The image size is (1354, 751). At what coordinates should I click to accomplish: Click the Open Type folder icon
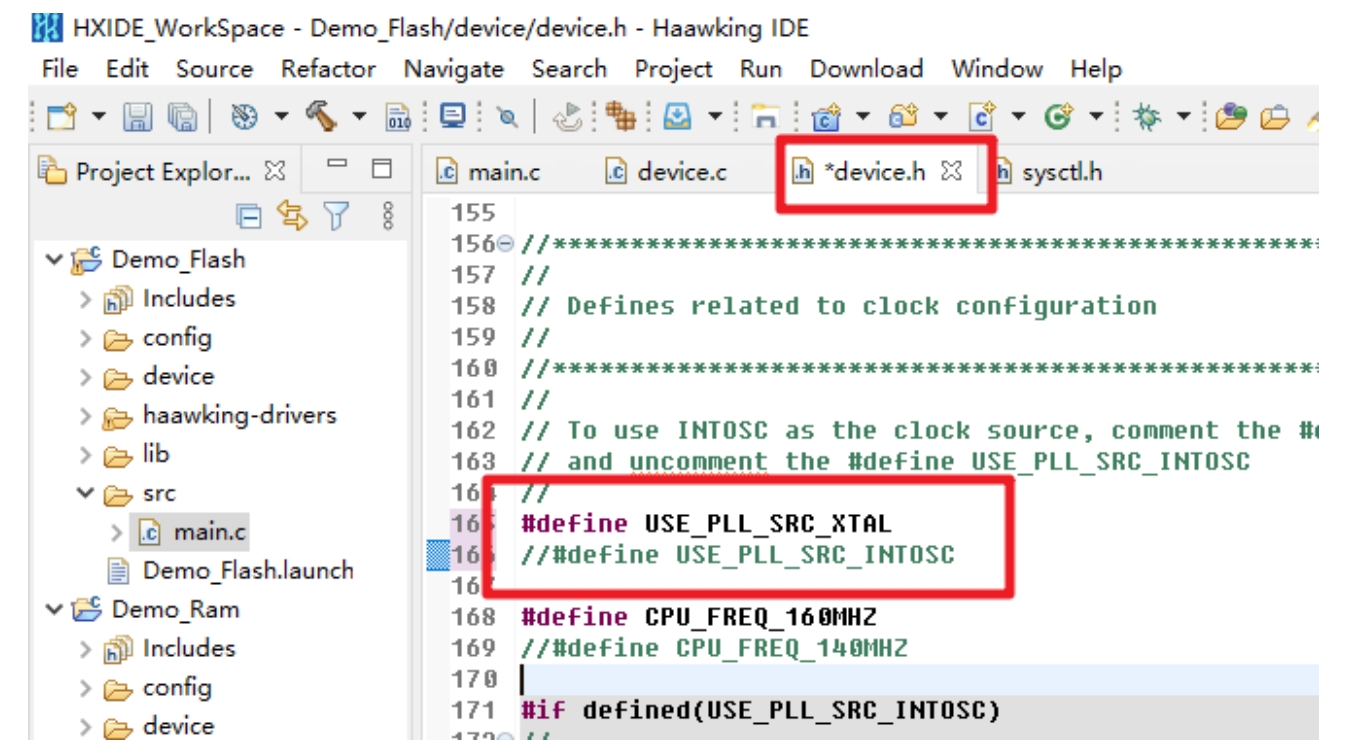point(1231,118)
